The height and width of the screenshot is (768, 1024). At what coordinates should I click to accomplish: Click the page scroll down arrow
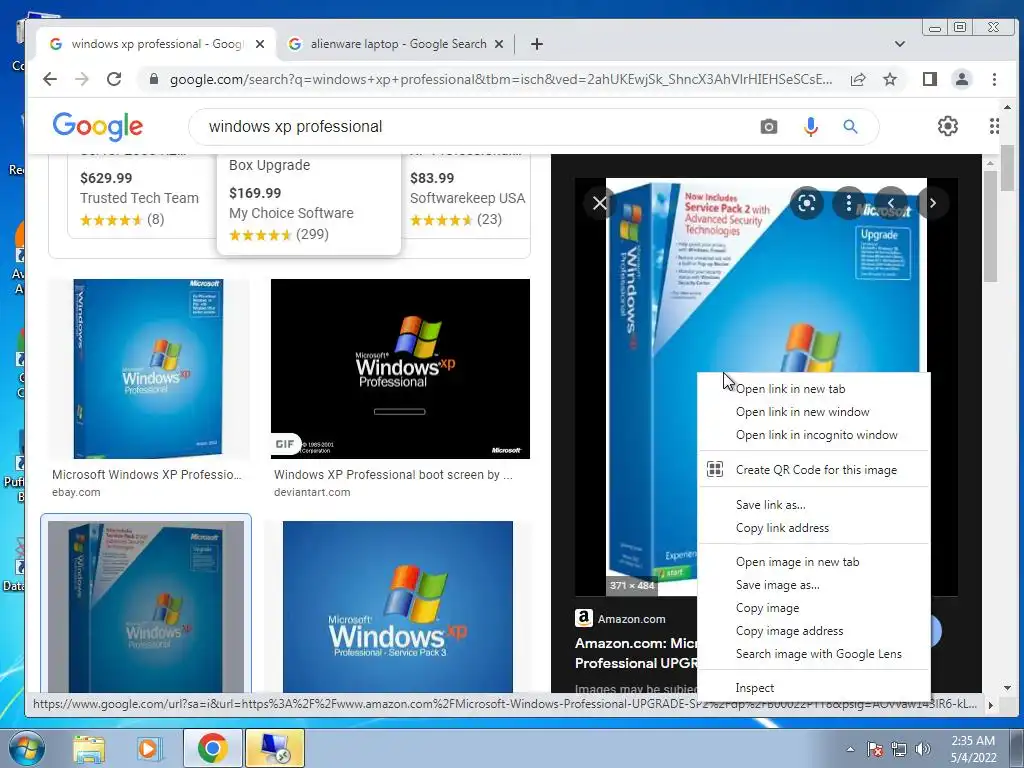[1007, 687]
